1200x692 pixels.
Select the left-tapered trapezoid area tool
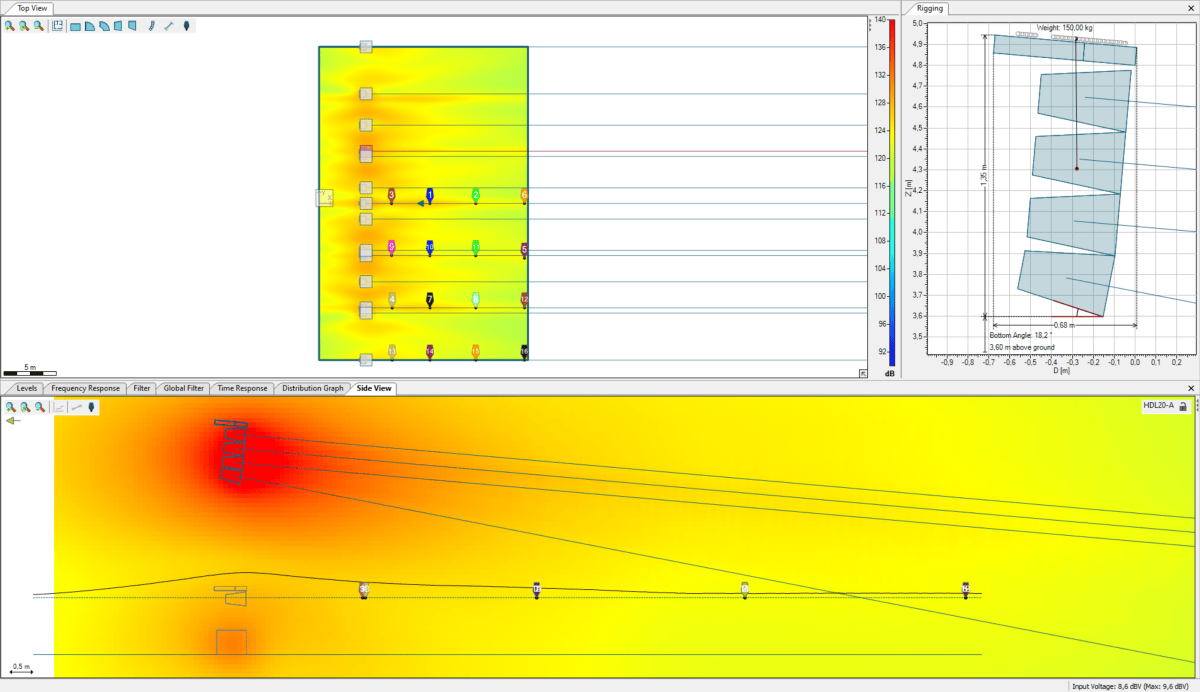[x=118, y=26]
